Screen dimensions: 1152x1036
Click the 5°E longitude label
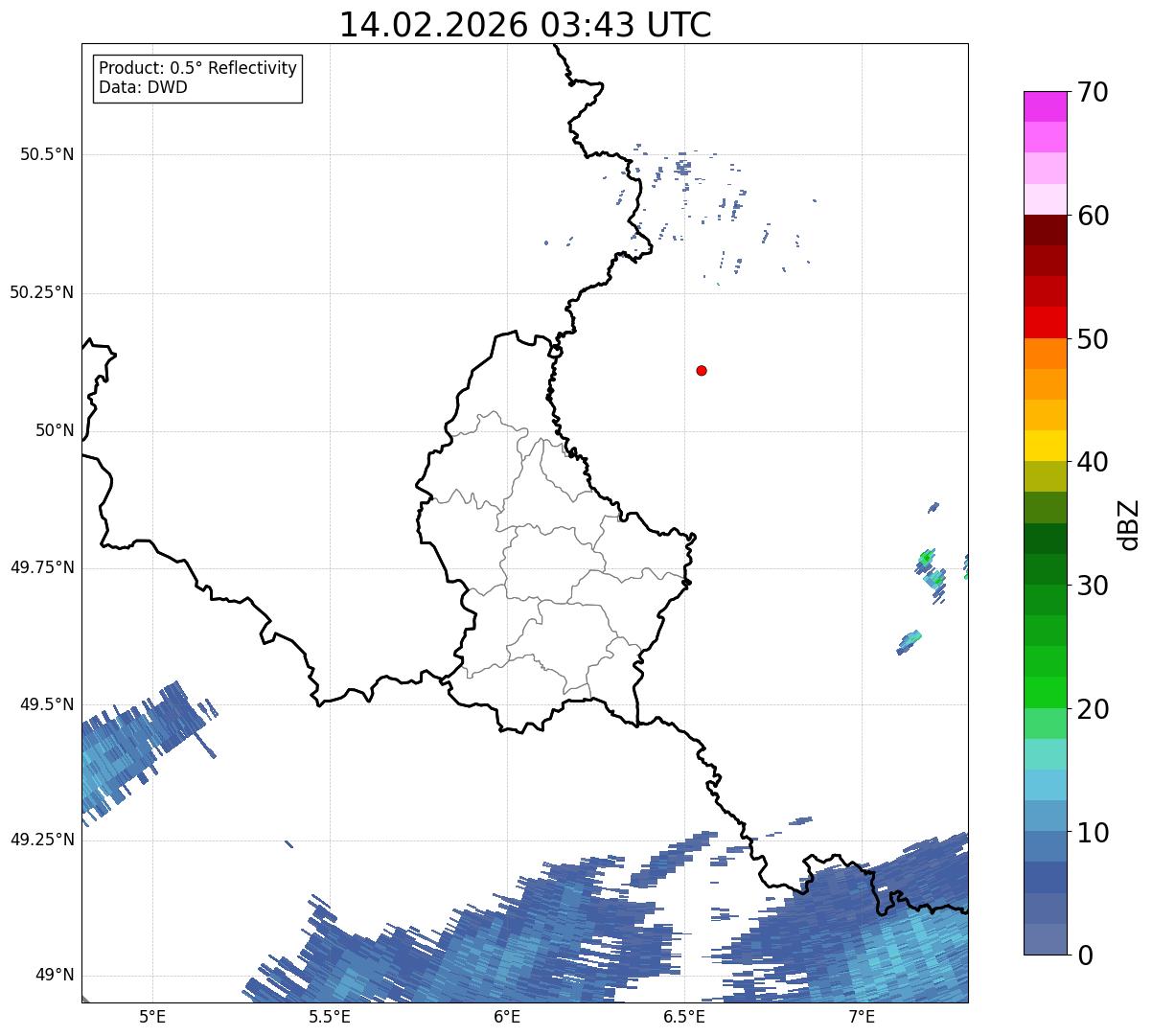click(151, 1017)
